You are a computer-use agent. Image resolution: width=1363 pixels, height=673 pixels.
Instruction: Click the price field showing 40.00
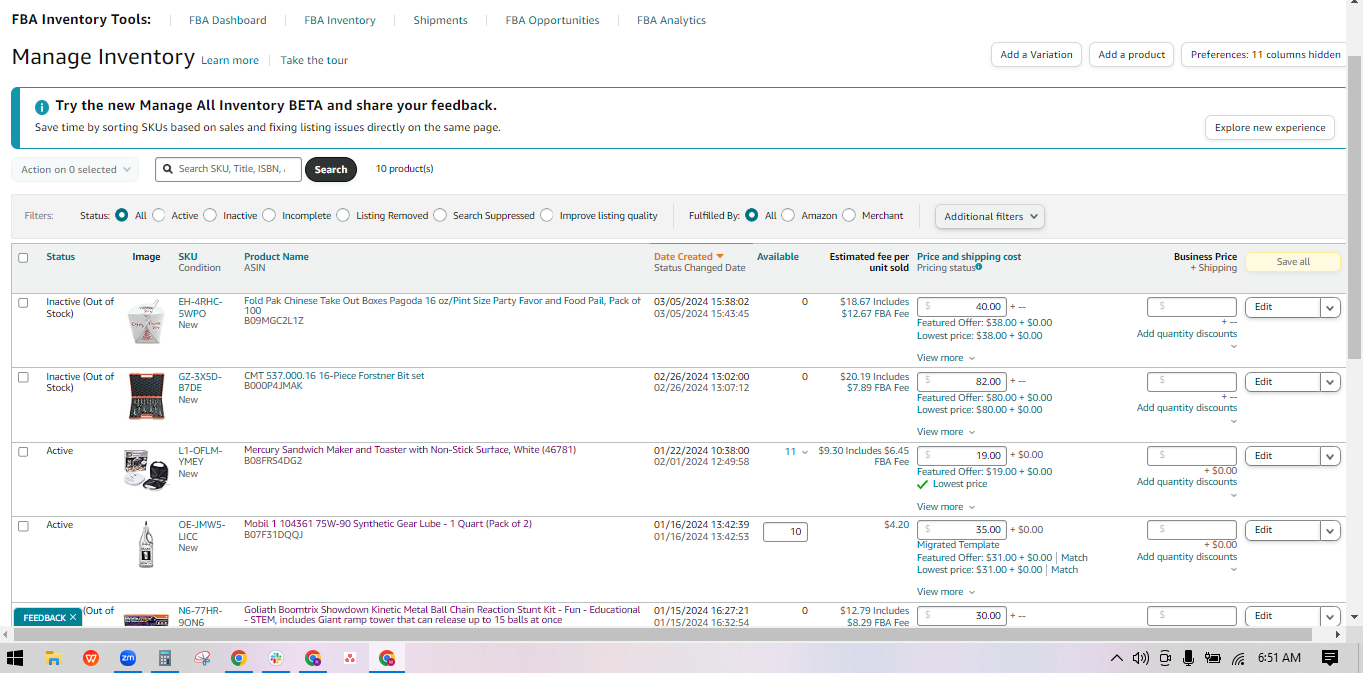tap(962, 307)
